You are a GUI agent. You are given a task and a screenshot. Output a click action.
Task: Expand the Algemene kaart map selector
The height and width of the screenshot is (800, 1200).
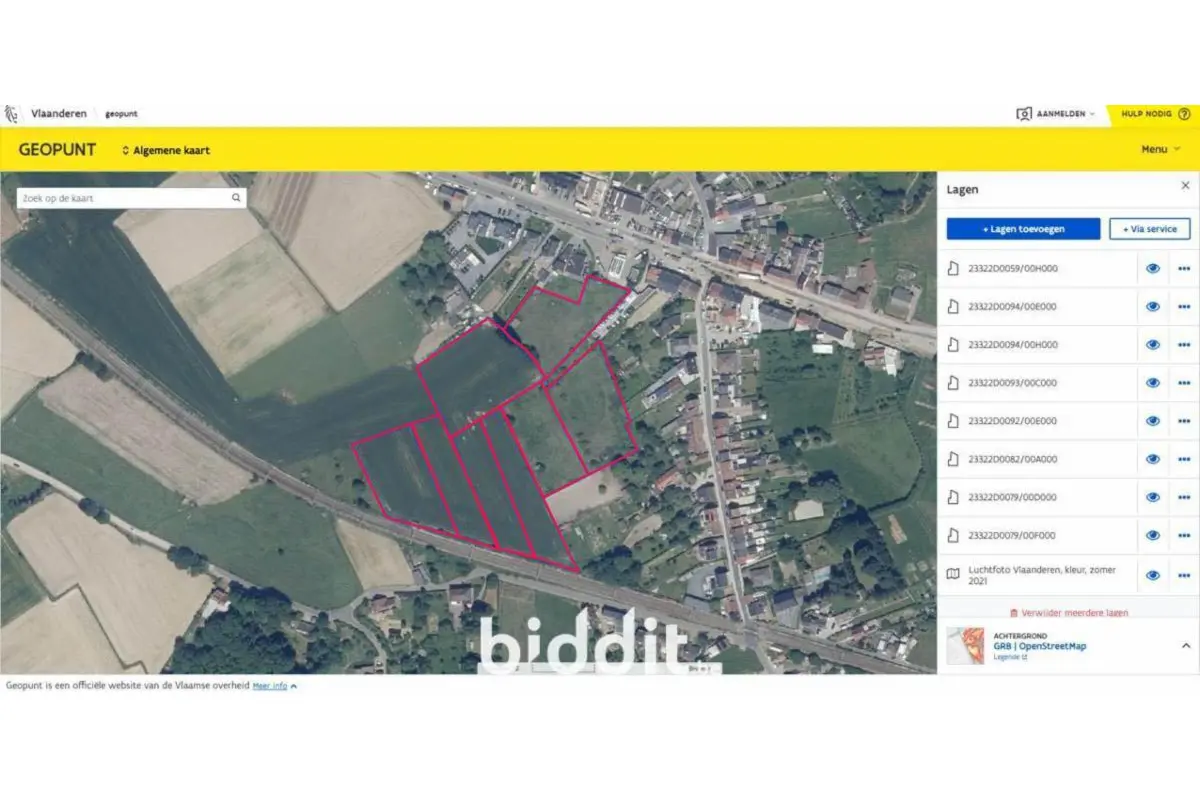click(166, 150)
